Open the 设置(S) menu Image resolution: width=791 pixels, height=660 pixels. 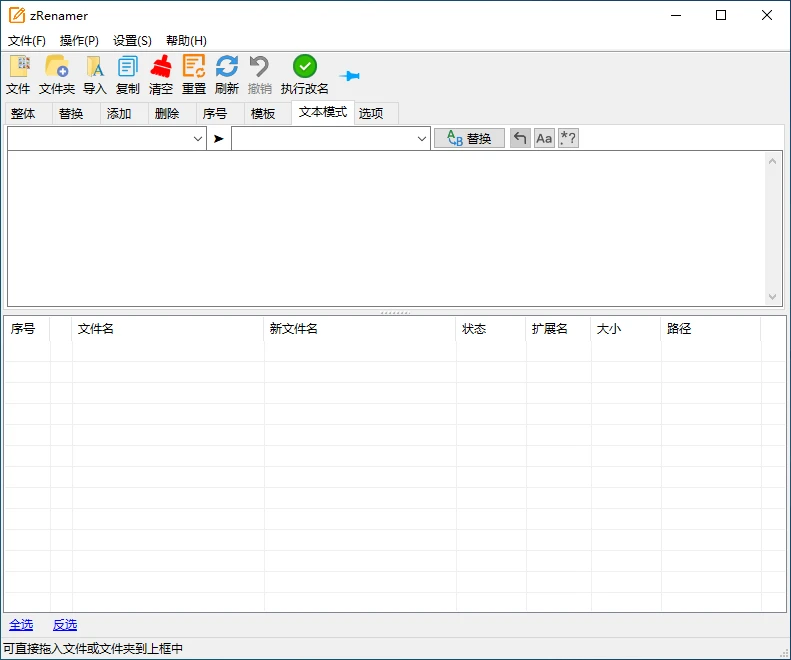point(132,41)
